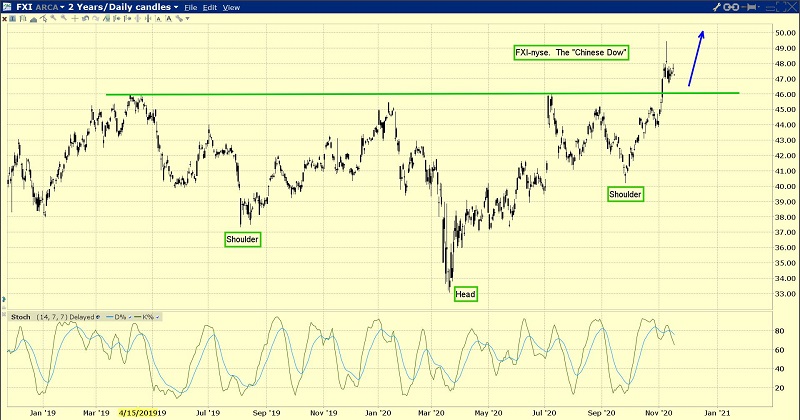
Task: Click the second bar-marker drawing icon
Action: 128,19
